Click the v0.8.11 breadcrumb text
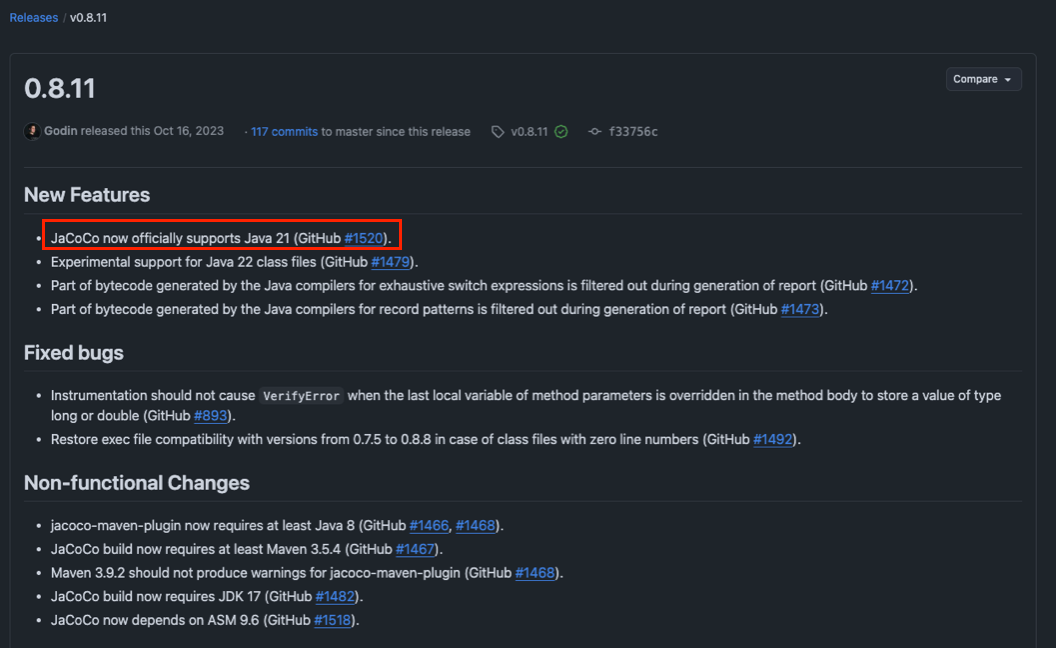The width and height of the screenshot is (1056, 648). click(x=88, y=18)
